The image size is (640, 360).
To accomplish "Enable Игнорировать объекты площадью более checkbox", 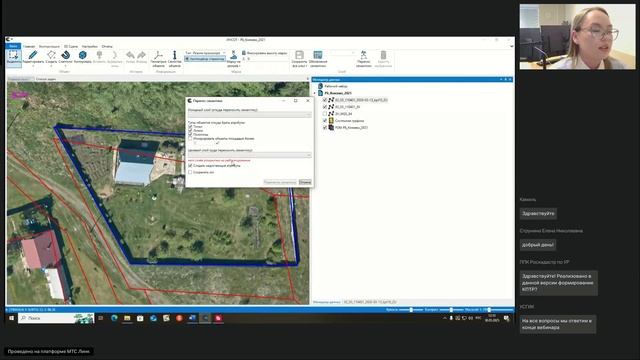I will [190, 138].
